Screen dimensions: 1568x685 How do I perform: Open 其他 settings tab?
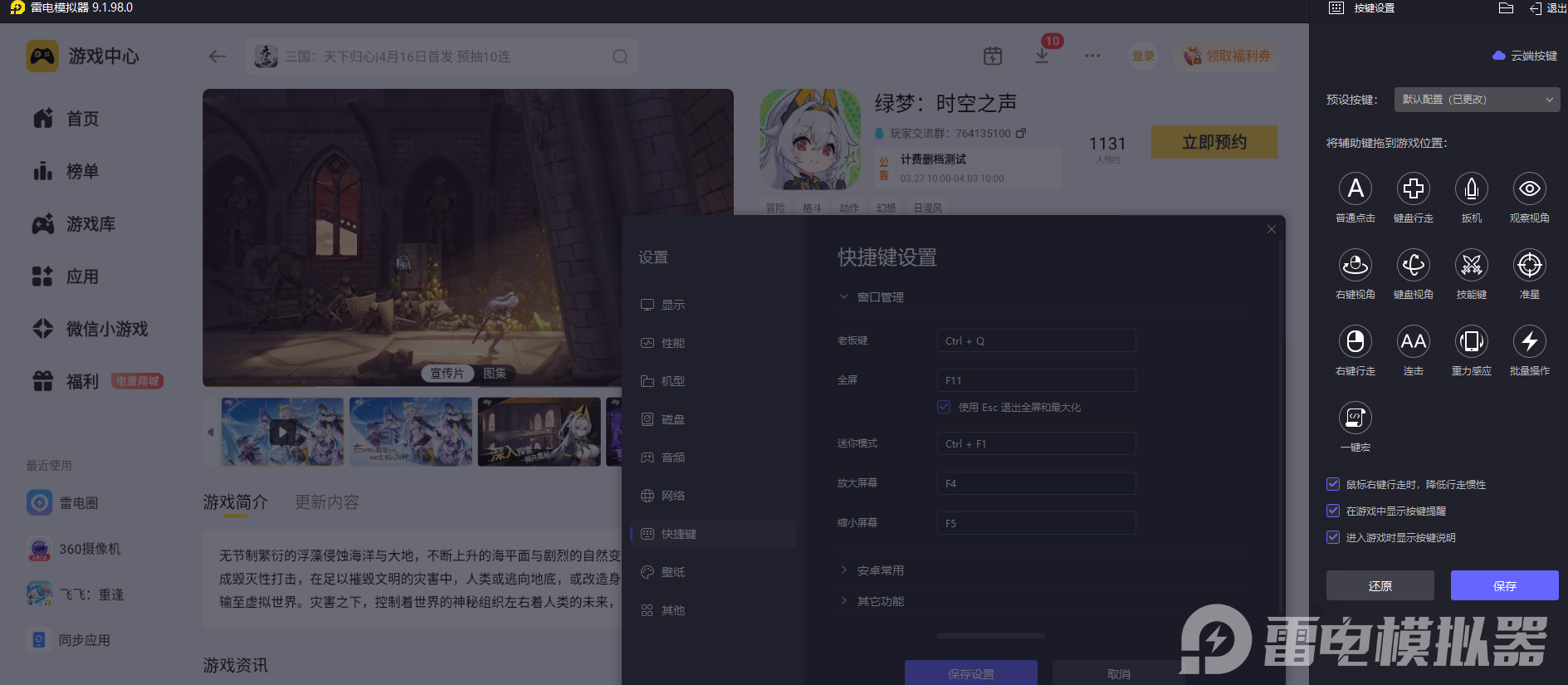point(714,610)
